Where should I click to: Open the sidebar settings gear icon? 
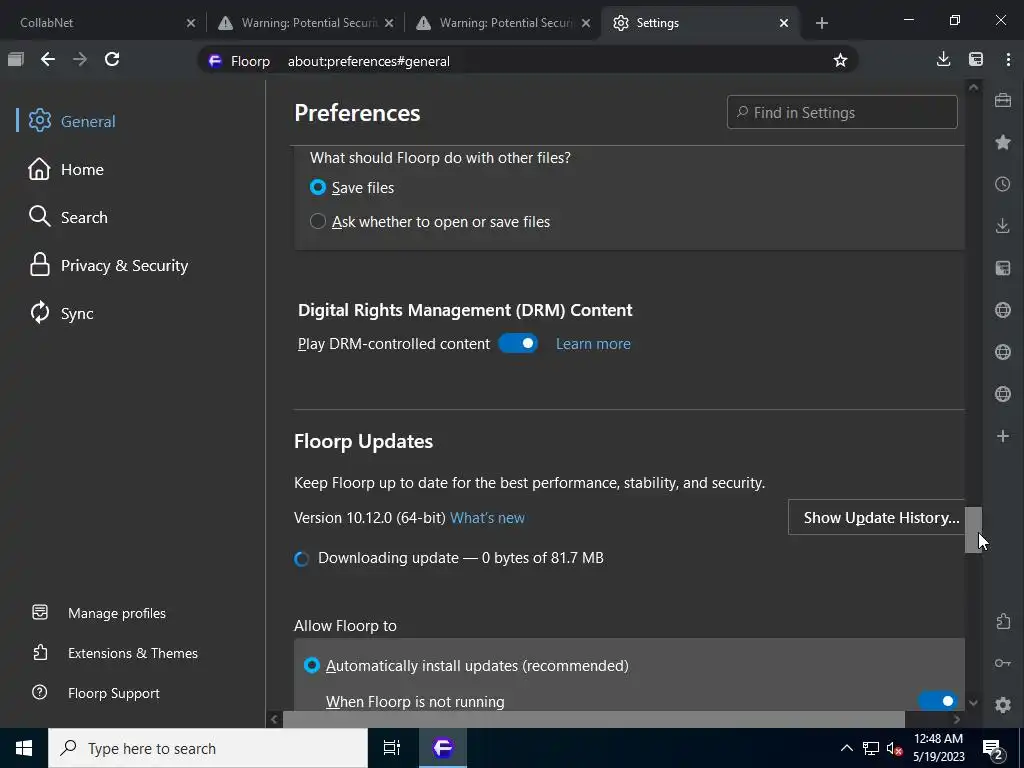[1002, 705]
